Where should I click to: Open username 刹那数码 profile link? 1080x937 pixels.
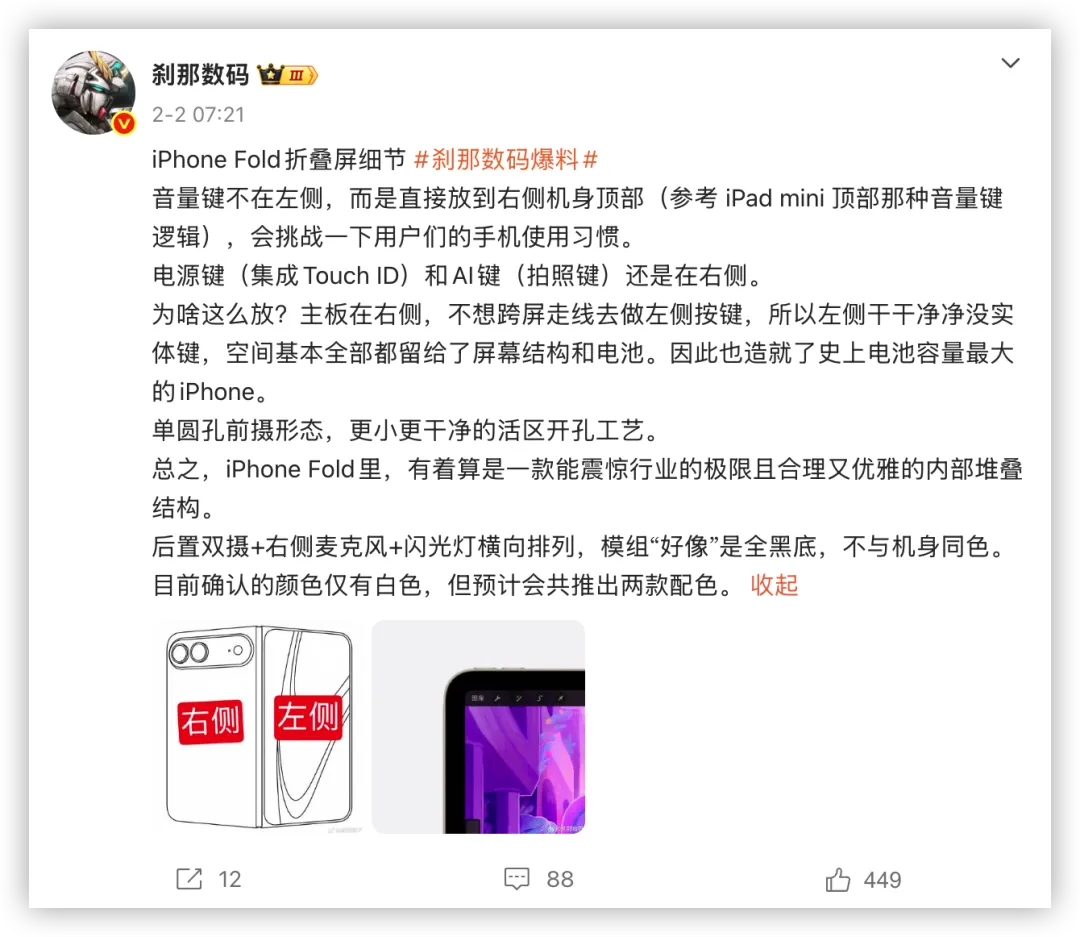tap(200, 74)
